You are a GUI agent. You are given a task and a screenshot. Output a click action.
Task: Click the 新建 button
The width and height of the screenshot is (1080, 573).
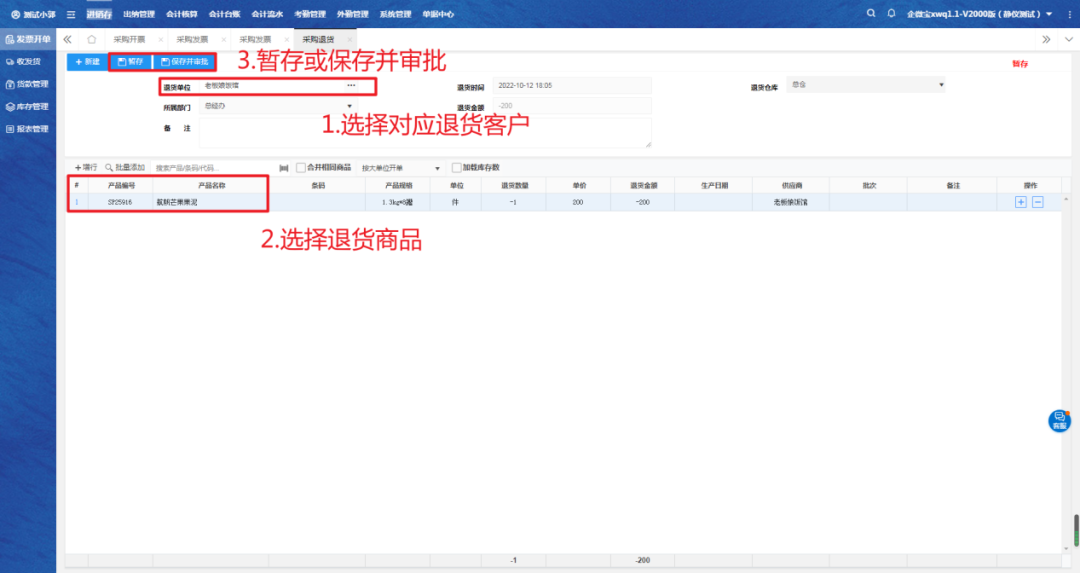click(86, 62)
